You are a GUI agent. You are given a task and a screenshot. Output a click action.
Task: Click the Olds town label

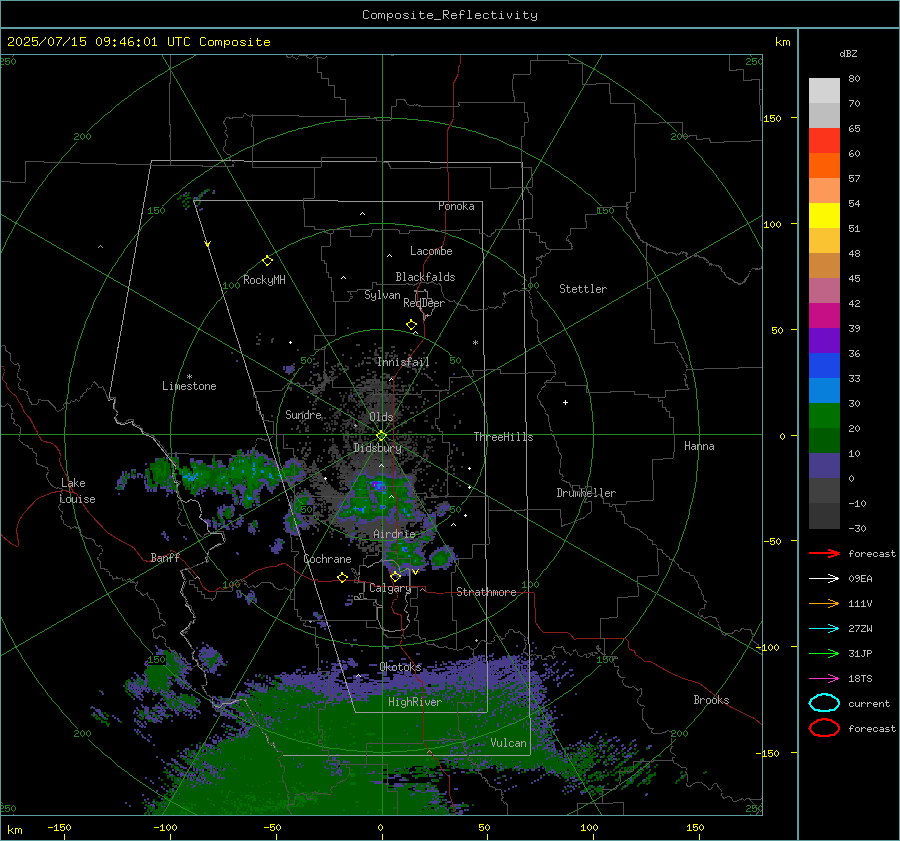coord(381,417)
